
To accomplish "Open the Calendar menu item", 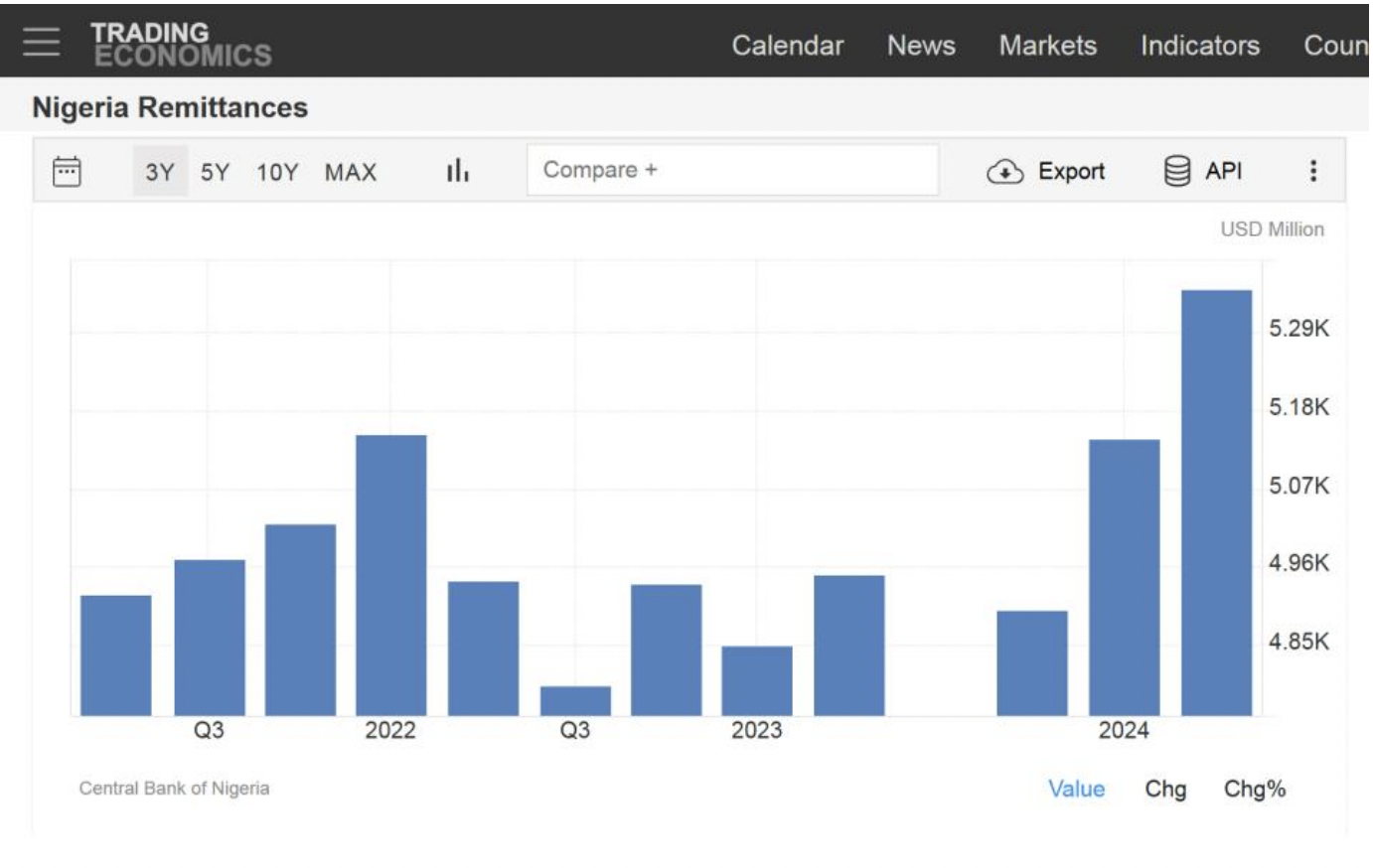I will click(787, 46).
